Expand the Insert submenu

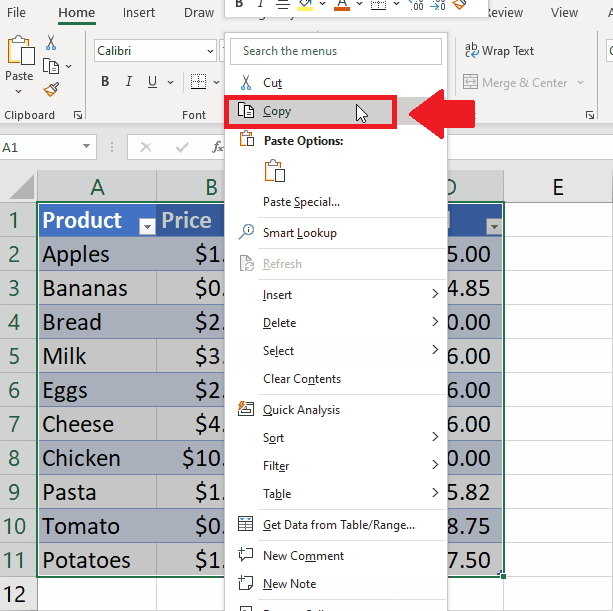pos(277,295)
